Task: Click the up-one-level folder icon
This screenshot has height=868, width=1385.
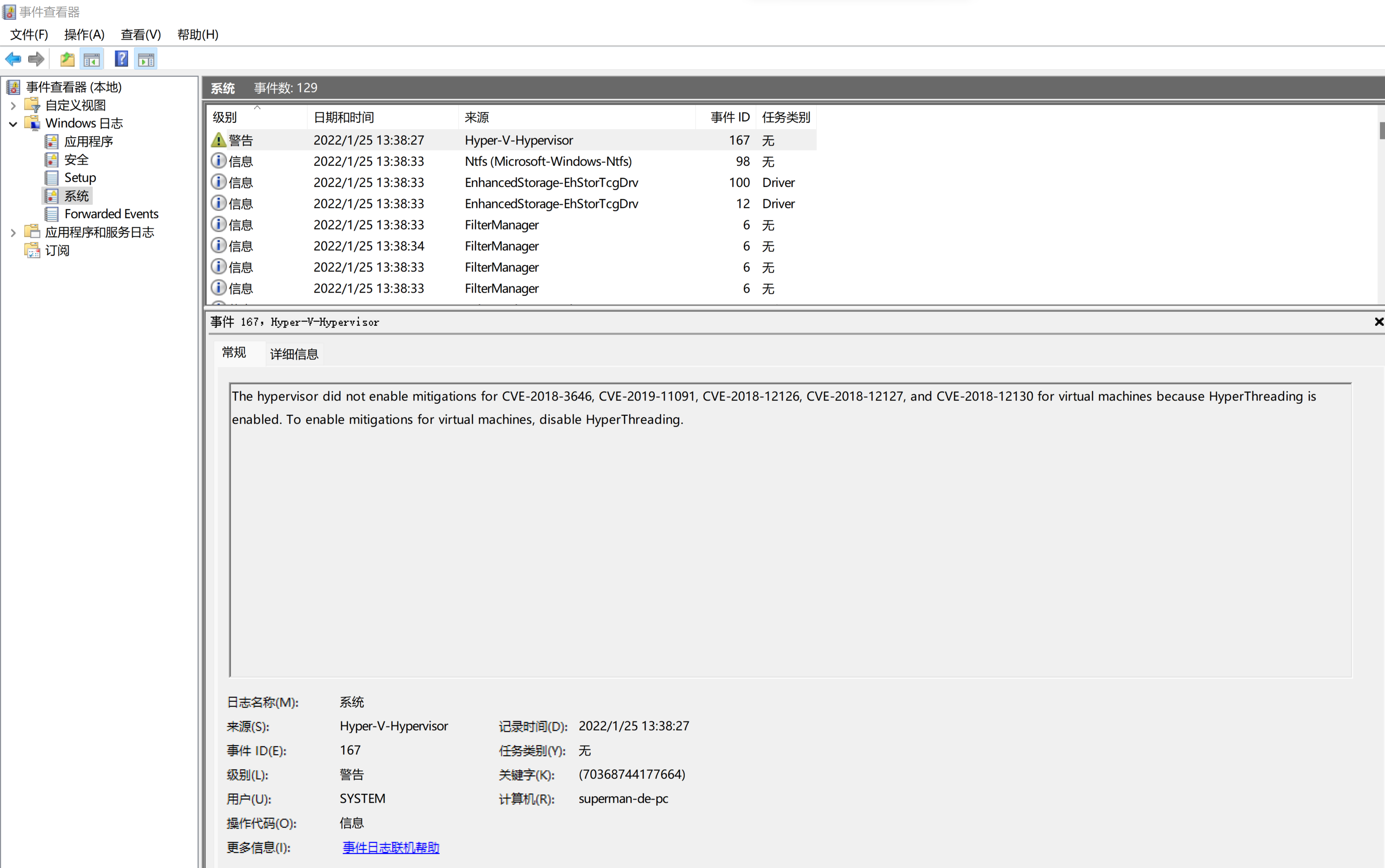Action: click(x=67, y=59)
